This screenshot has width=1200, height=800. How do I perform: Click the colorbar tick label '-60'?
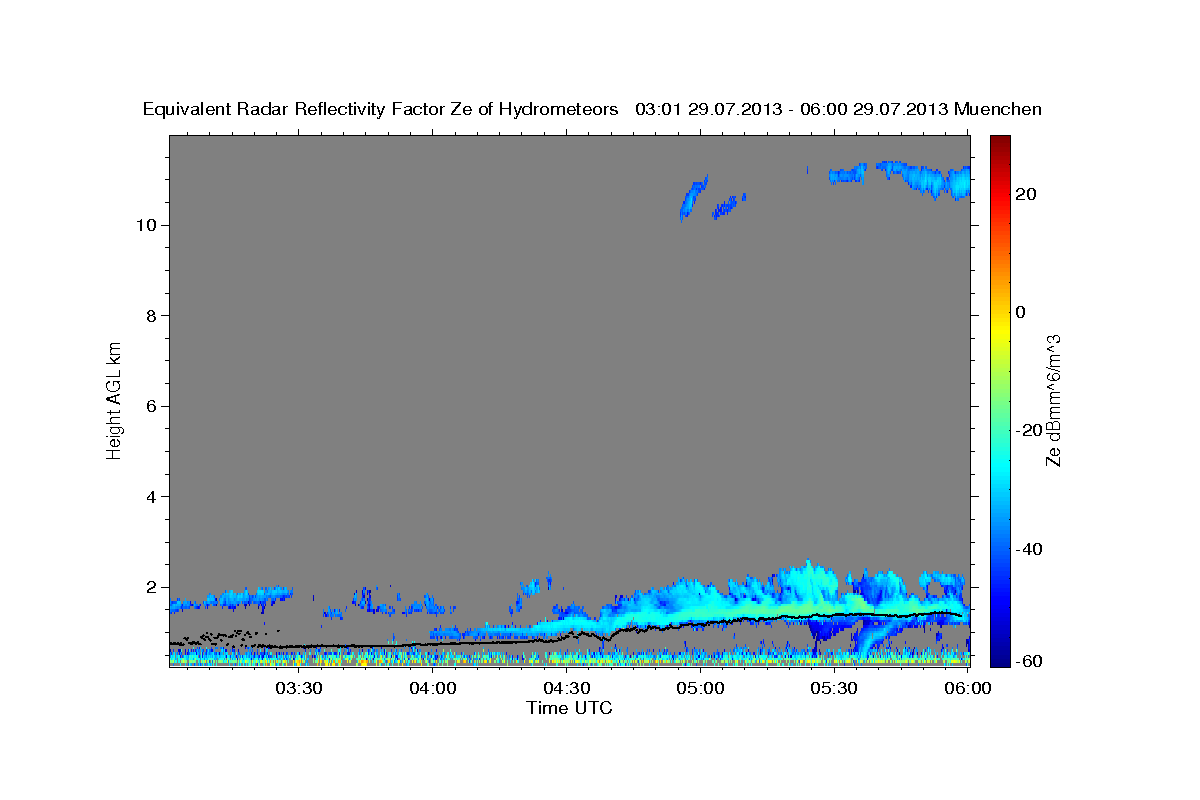1027,661
